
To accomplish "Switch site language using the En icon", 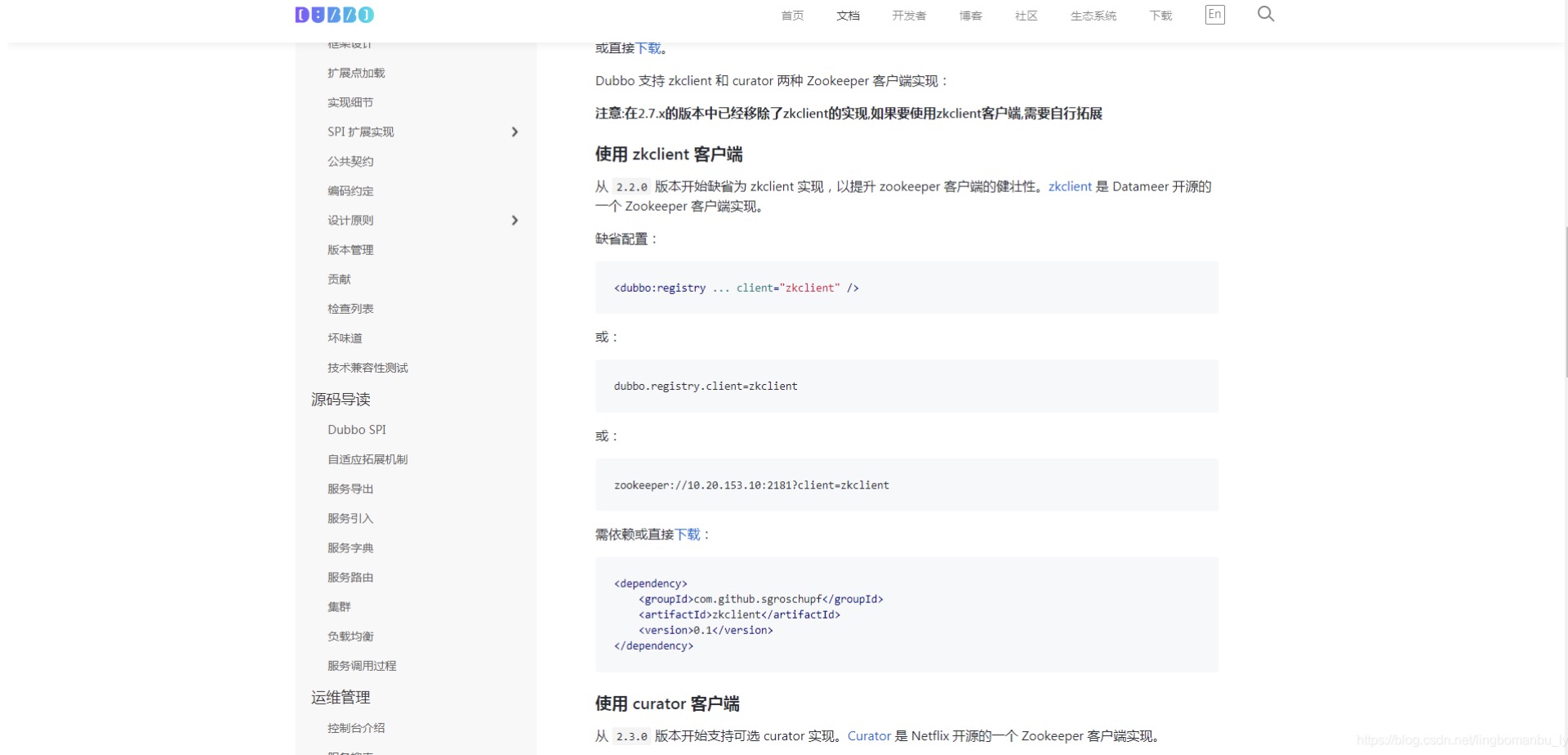I will (x=1214, y=14).
